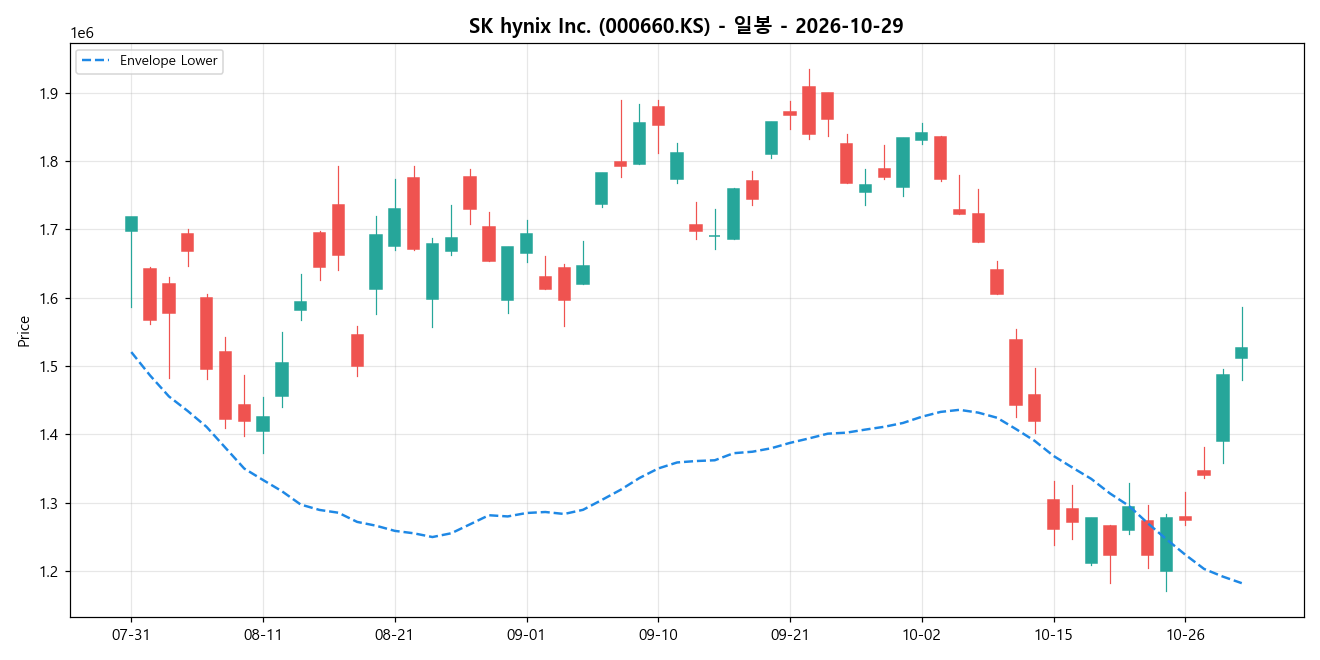The height and width of the screenshot is (660, 1320).
Task: Click the 10-26 x-axis date label
Action: tap(1185, 633)
